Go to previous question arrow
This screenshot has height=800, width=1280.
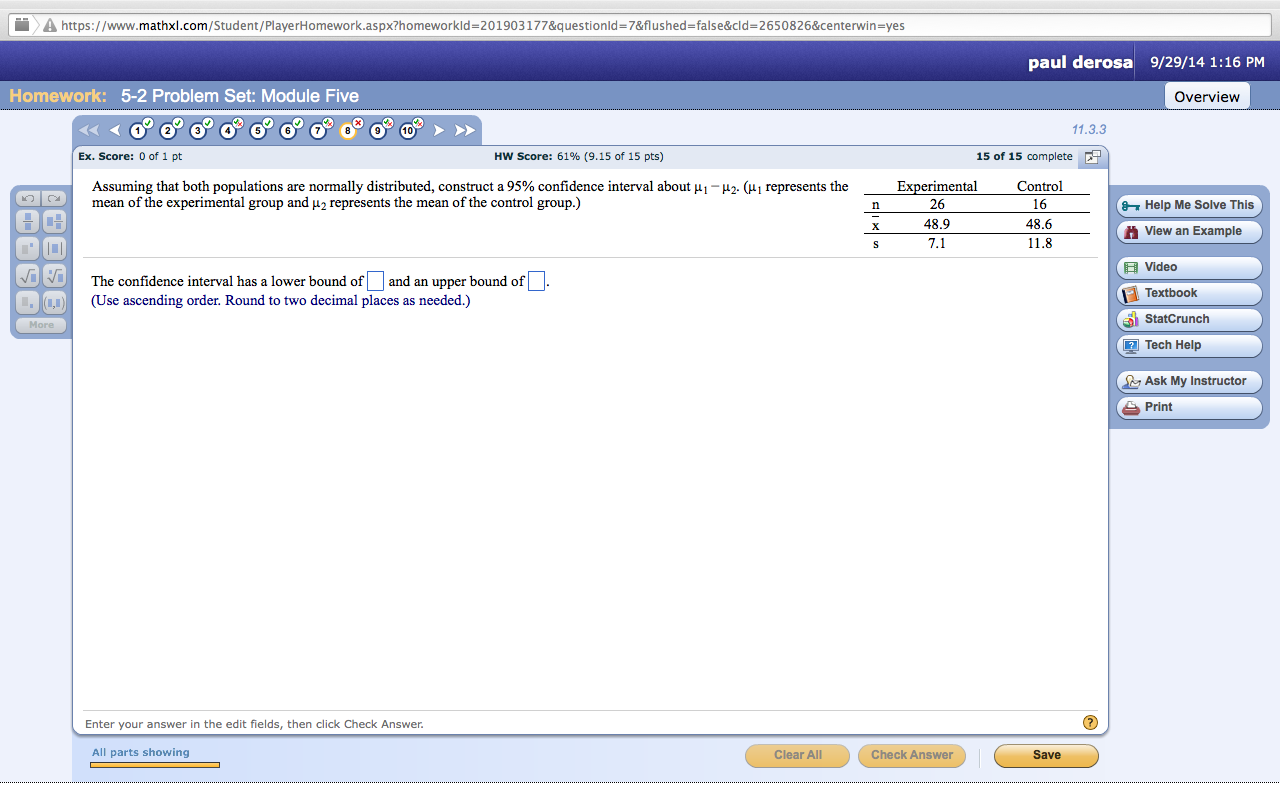coord(114,131)
